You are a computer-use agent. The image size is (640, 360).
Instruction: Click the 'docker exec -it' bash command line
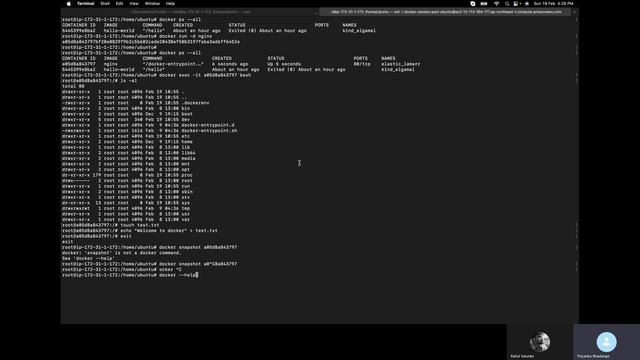coord(156,75)
